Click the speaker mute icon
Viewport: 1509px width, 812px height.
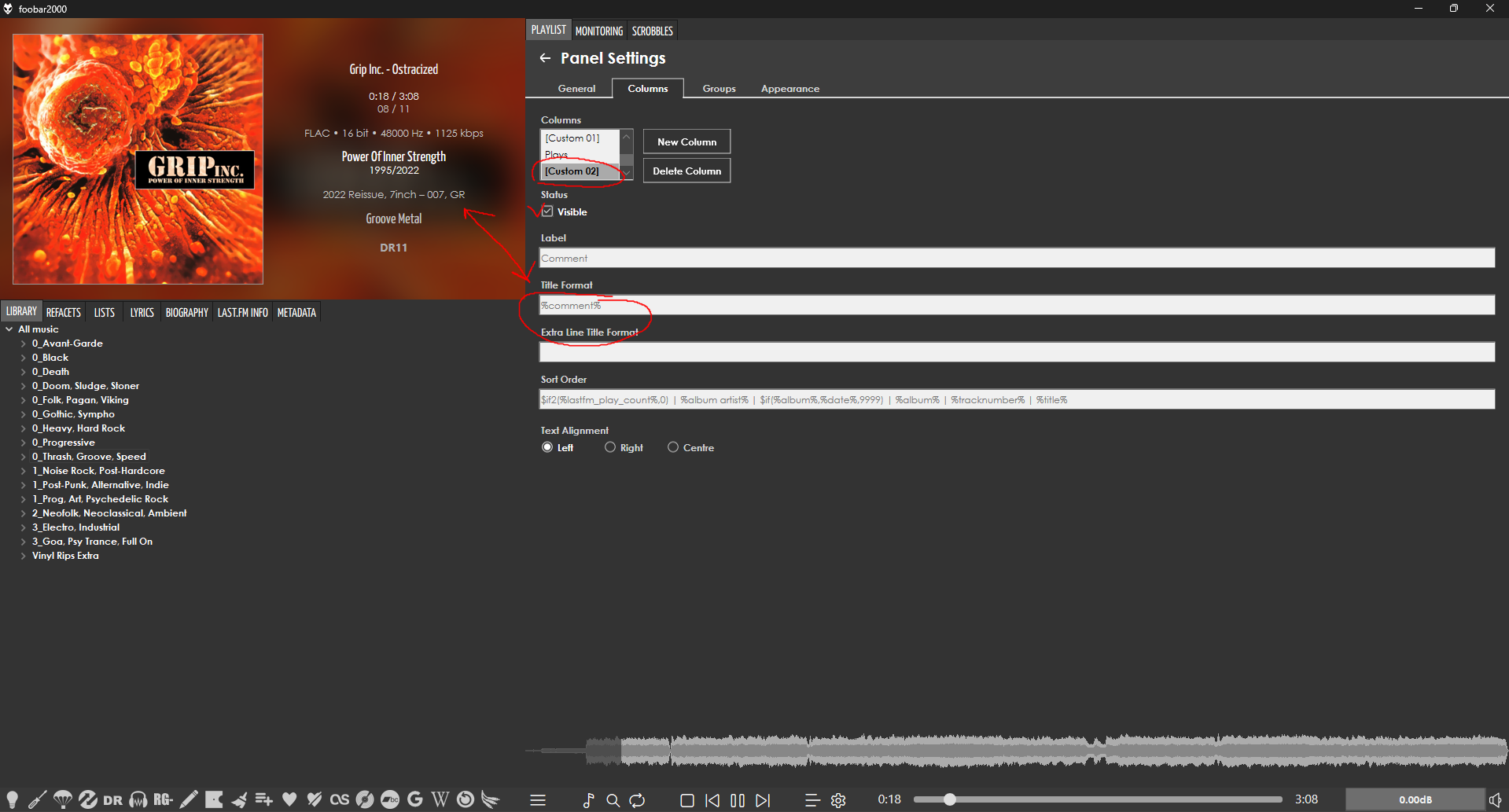pos(1495,799)
